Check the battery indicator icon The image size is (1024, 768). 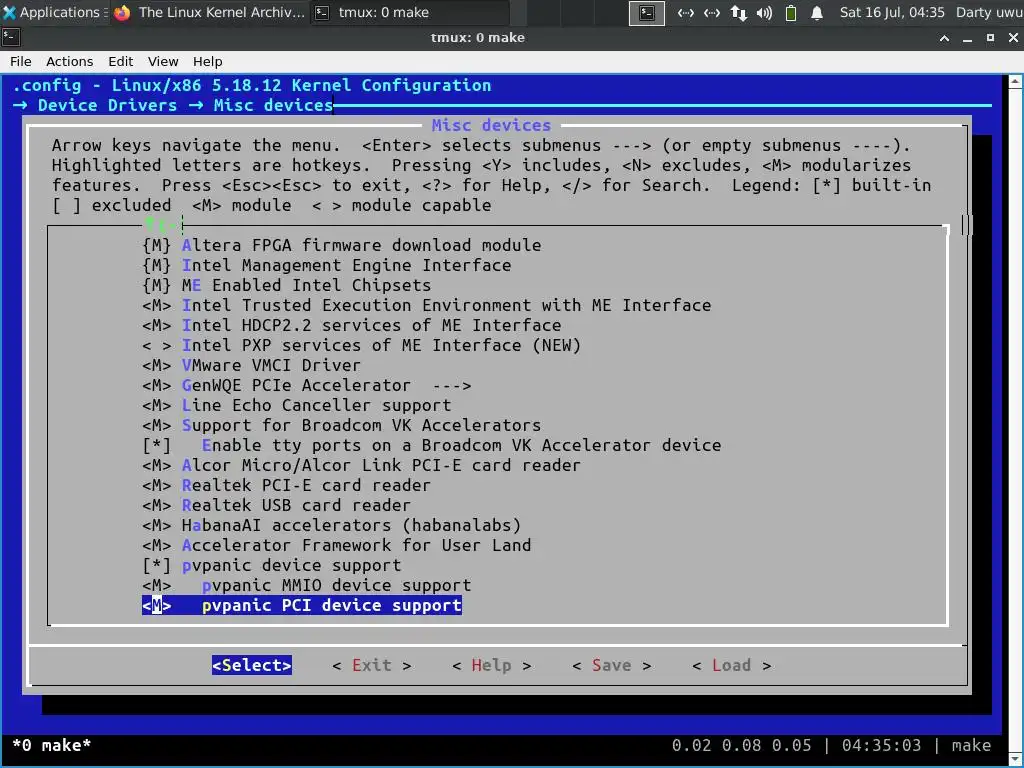pos(790,12)
